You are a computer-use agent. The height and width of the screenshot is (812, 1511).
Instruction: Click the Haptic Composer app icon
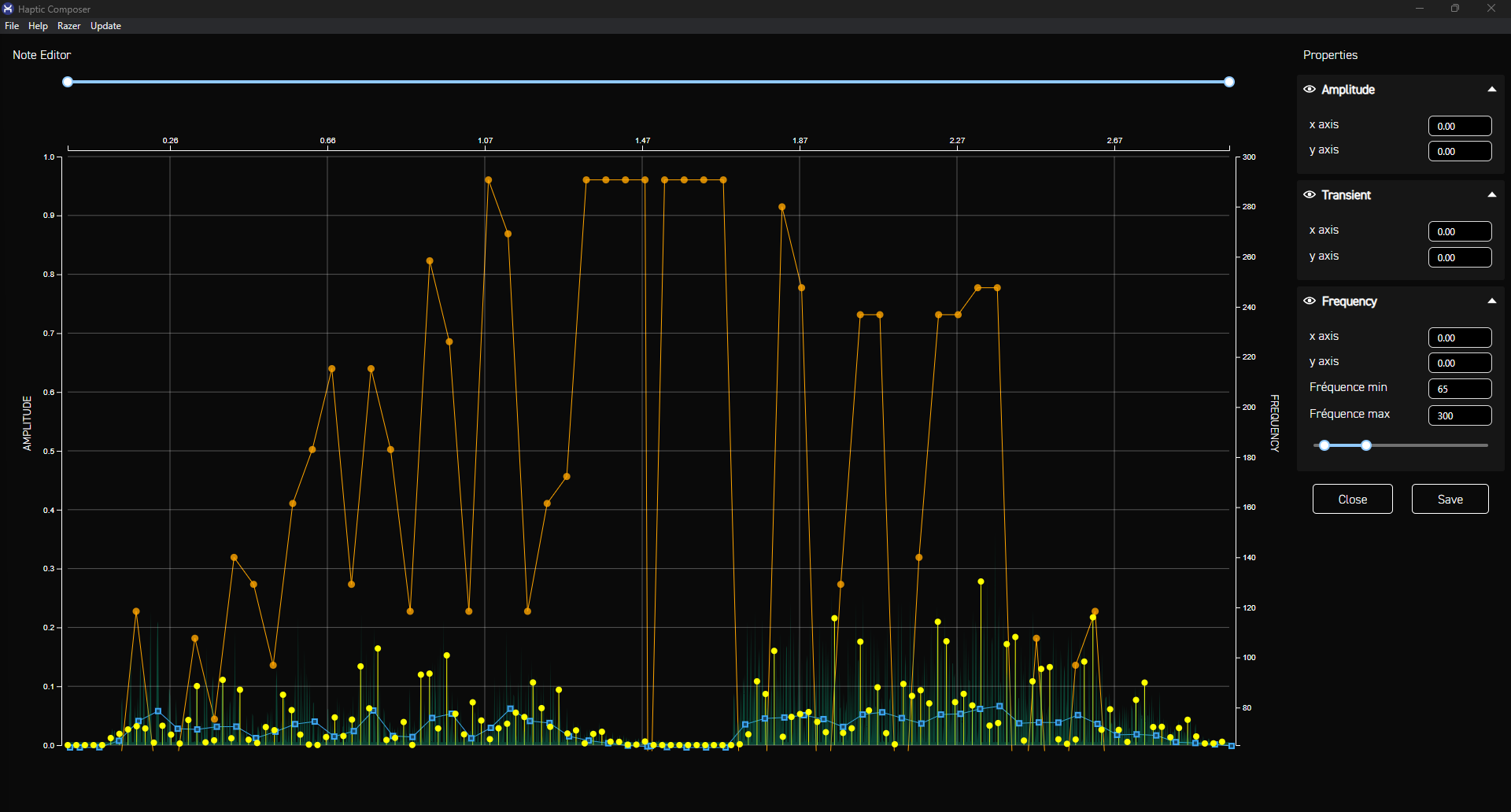coord(8,9)
